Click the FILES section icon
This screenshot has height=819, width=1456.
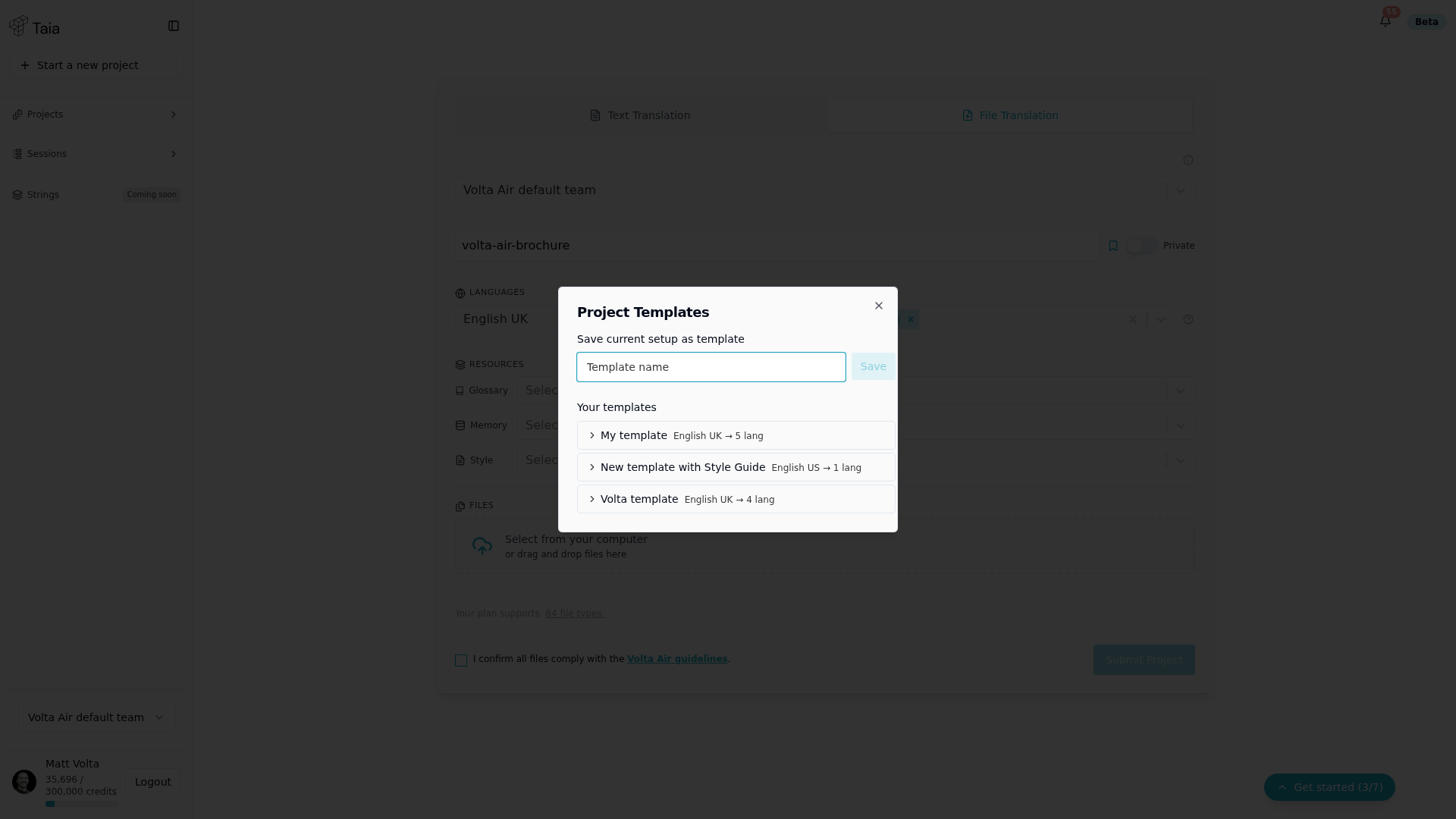[460, 506]
